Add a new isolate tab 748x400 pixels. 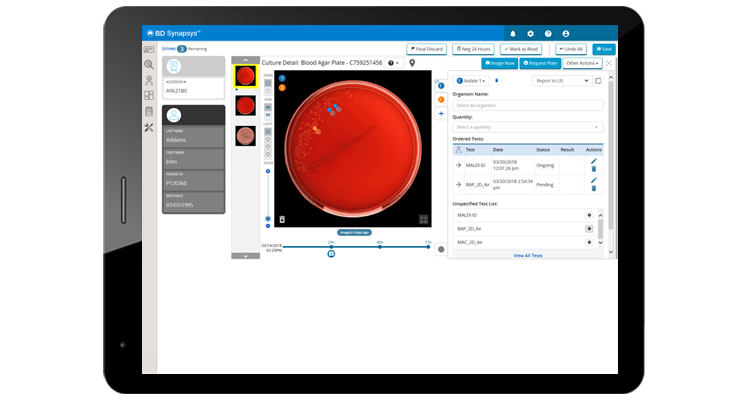[x=442, y=113]
